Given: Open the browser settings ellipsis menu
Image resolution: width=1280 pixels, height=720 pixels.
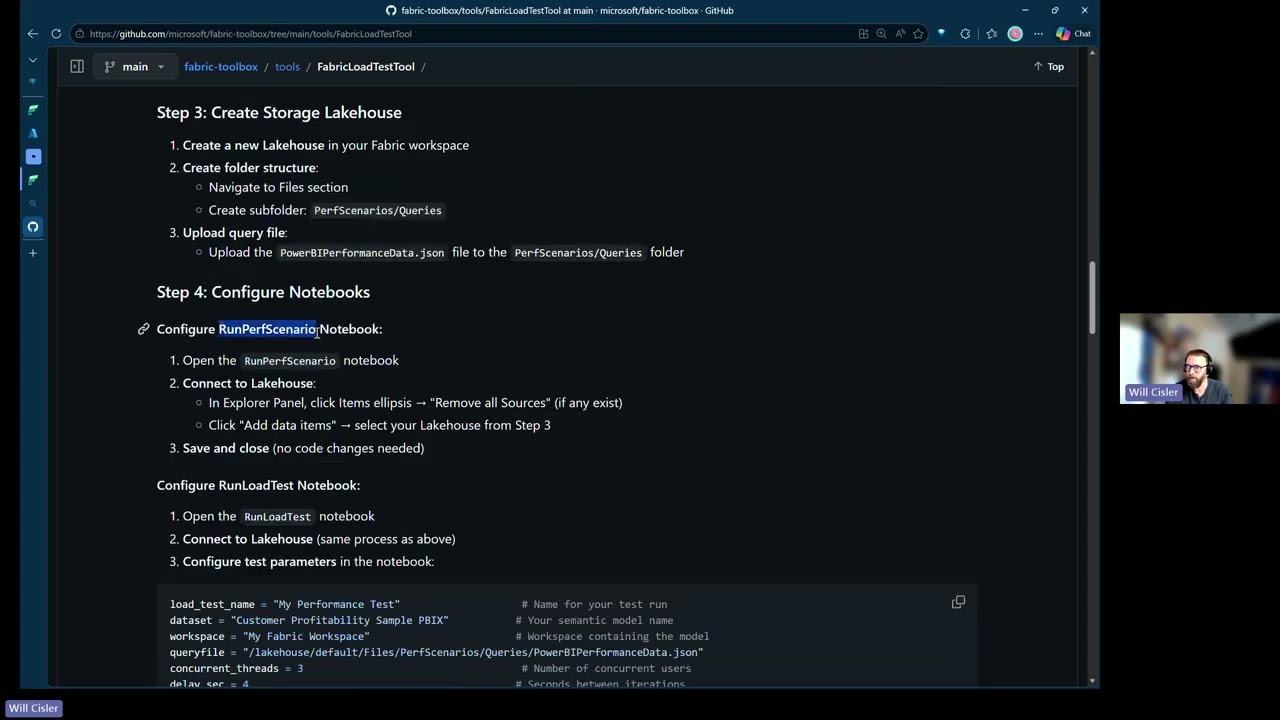Looking at the screenshot, I should pyautogui.click(x=1038, y=34).
